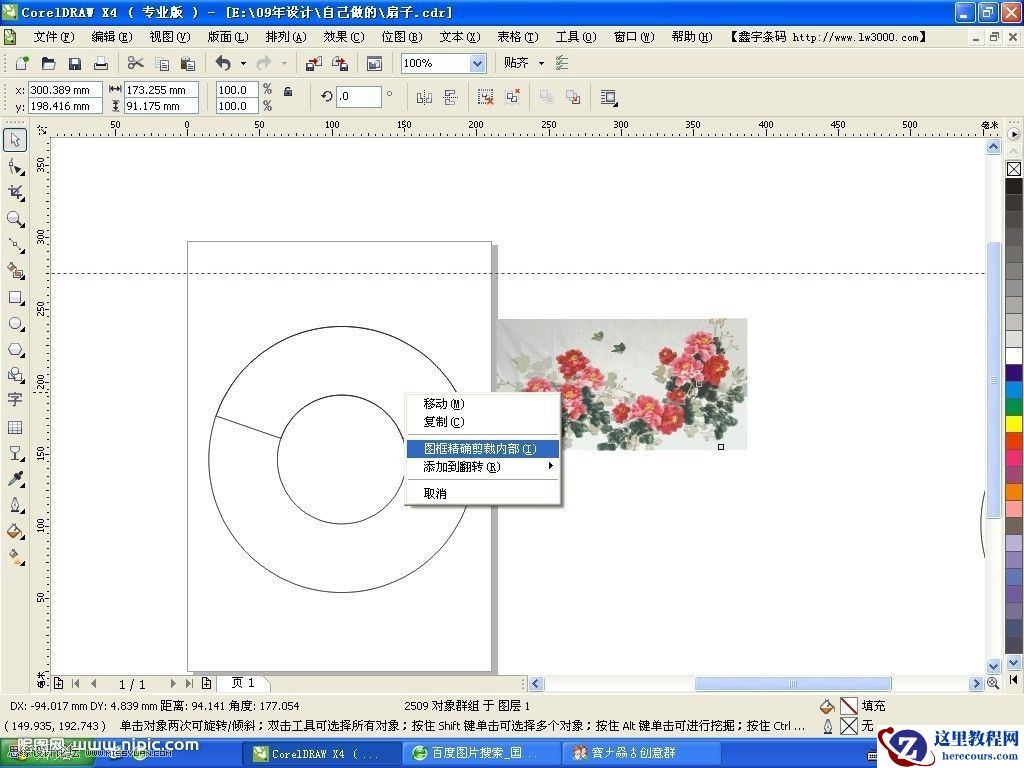Click the Import icon in toolbar
The height and width of the screenshot is (768, 1024).
point(314,63)
